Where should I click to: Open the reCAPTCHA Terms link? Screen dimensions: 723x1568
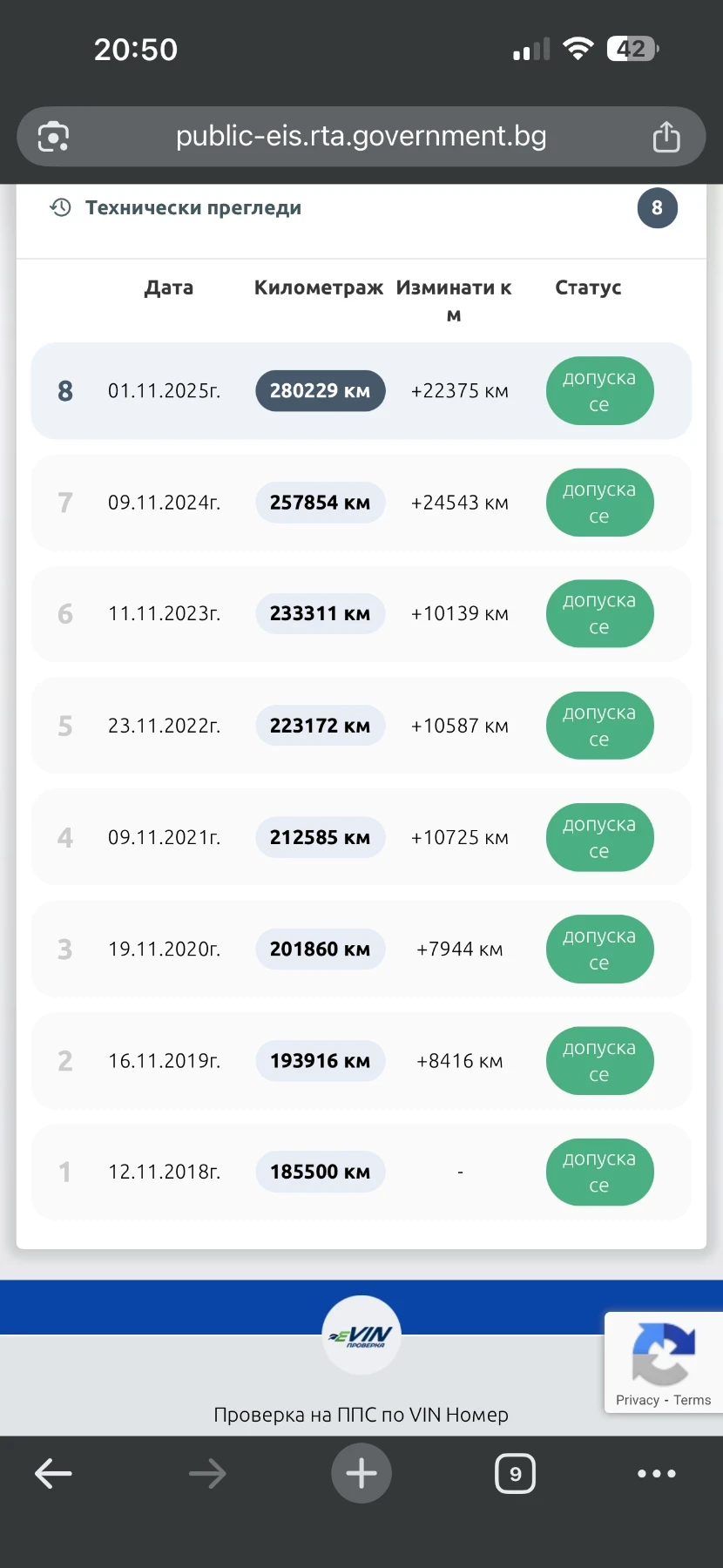pyautogui.click(x=692, y=1400)
